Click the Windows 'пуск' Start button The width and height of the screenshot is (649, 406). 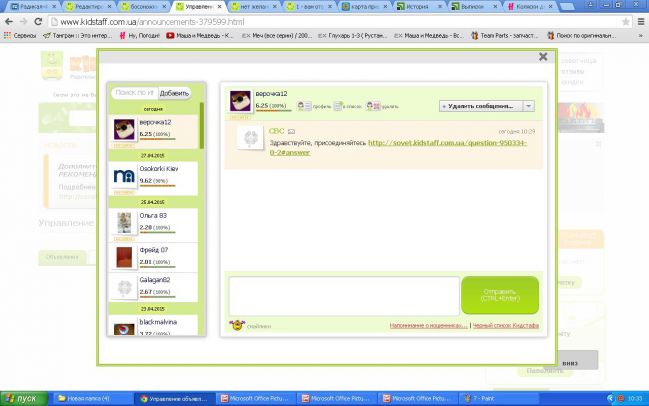coord(22,398)
